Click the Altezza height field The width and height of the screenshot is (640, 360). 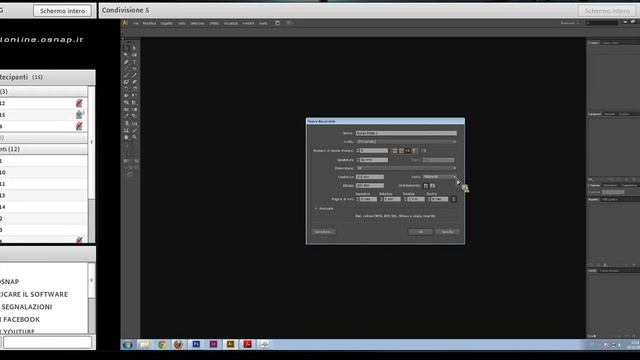(370, 185)
